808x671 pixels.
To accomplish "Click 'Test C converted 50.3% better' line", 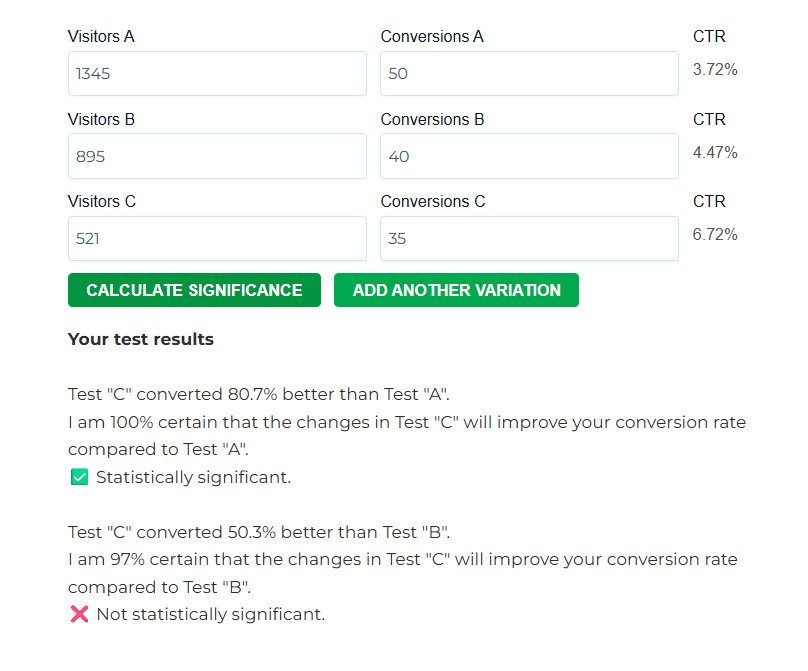I will click(x=265, y=532).
